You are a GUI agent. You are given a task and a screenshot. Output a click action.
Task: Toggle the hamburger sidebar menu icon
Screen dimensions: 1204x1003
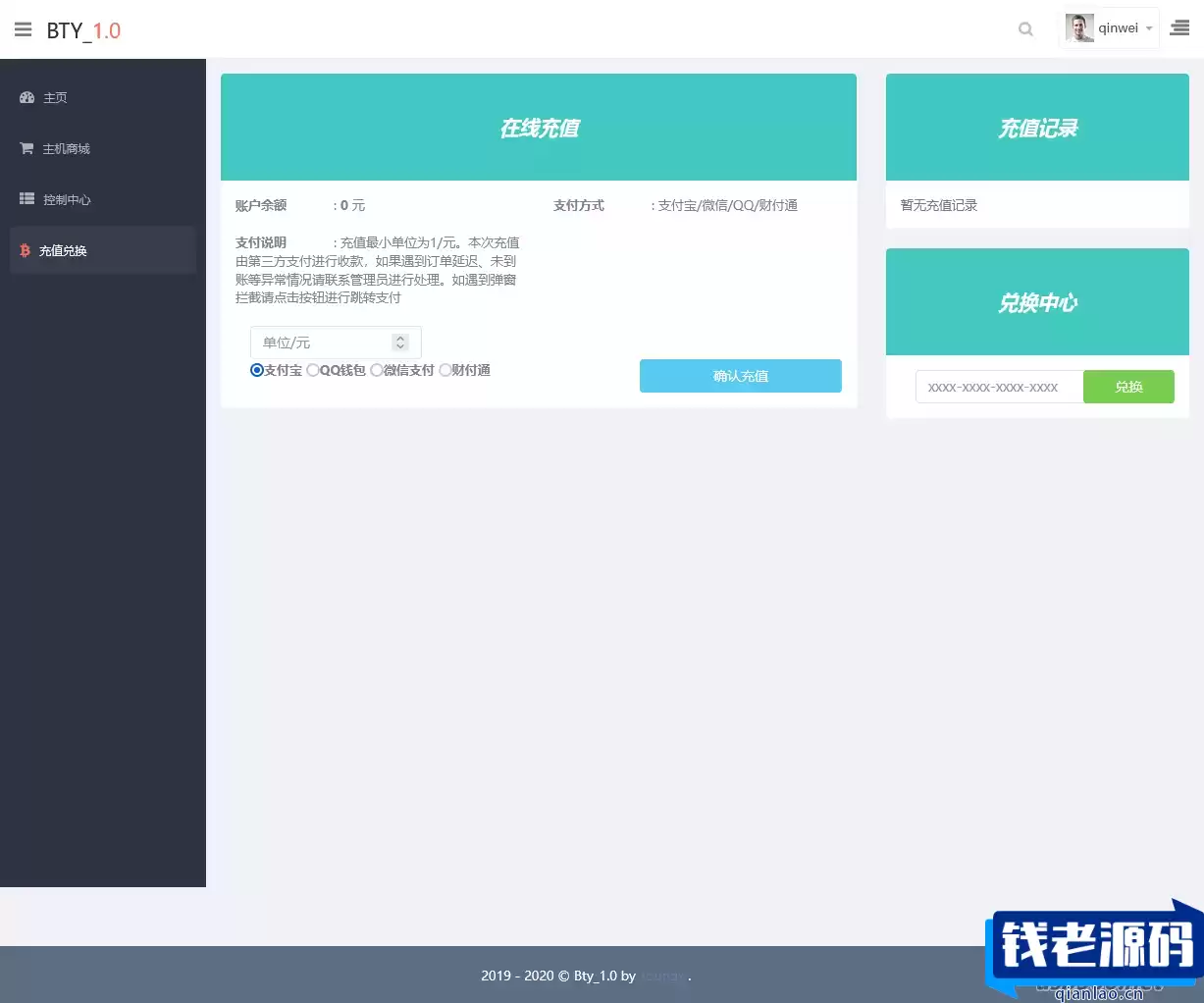pos(23,29)
